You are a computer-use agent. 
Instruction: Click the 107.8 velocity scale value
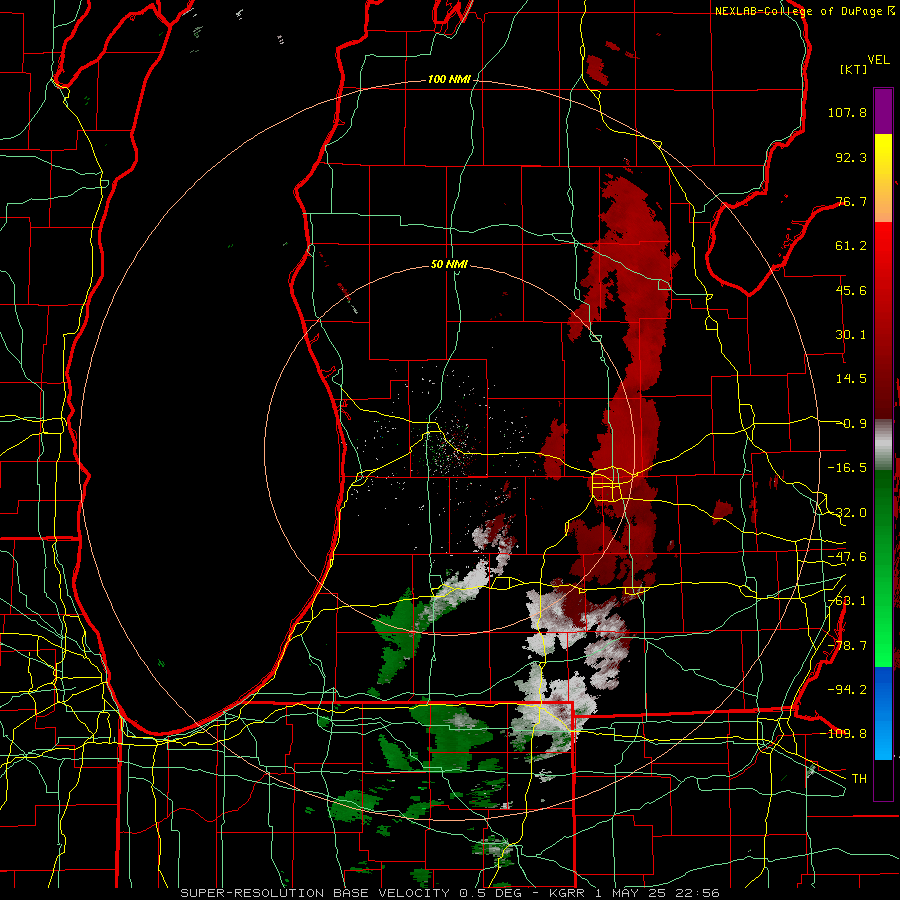coord(847,112)
